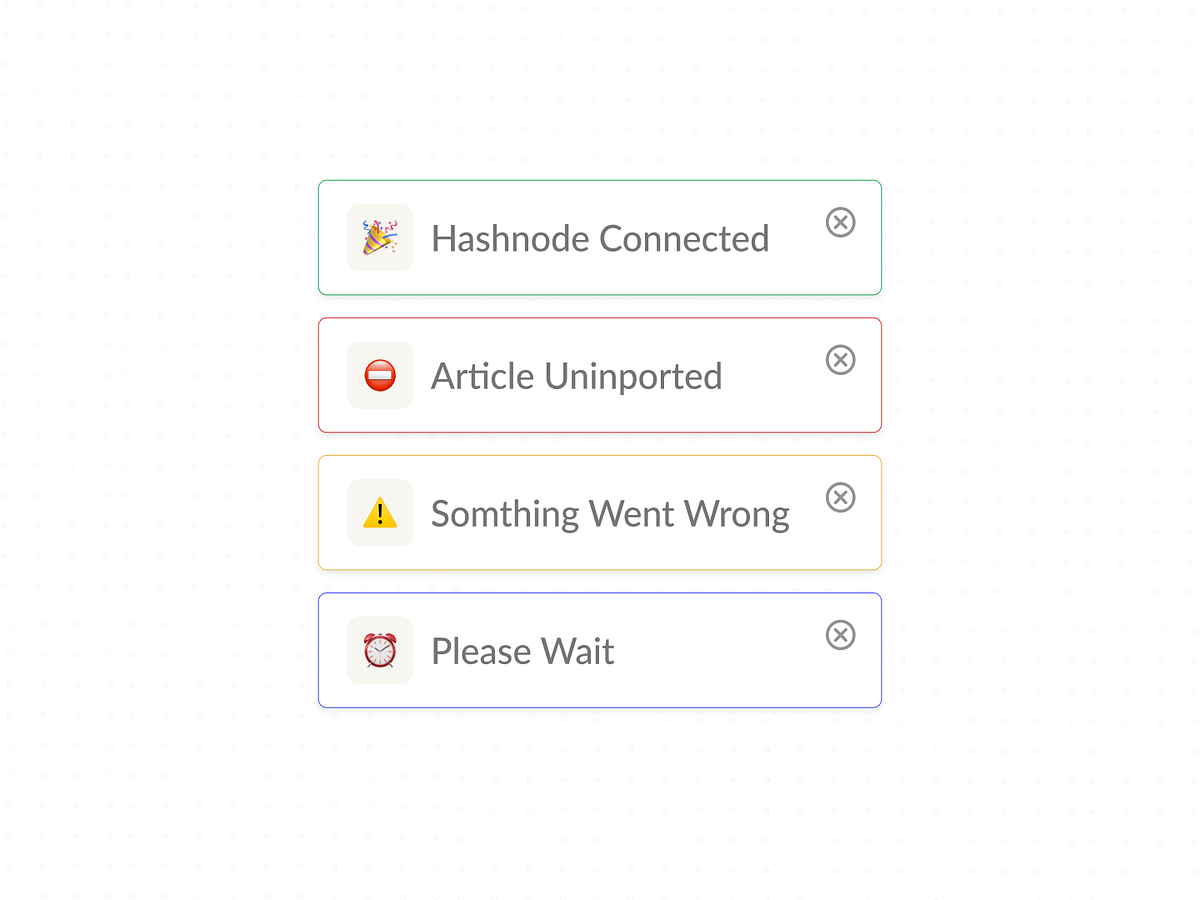Image resolution: width=1200 pixels, height=900 pixels.
Task: Dismiss the Please Wait notification
Action: pos(841,635)
